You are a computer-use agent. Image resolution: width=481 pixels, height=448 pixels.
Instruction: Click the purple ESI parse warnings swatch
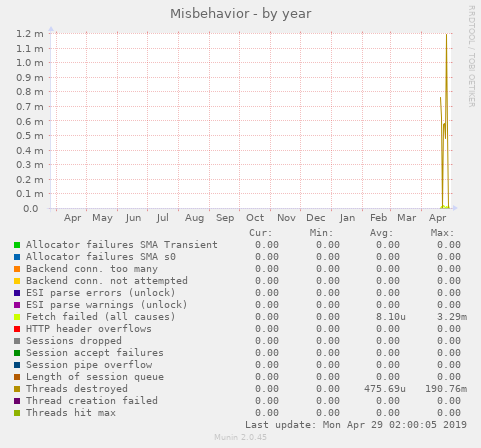[17, 305]
